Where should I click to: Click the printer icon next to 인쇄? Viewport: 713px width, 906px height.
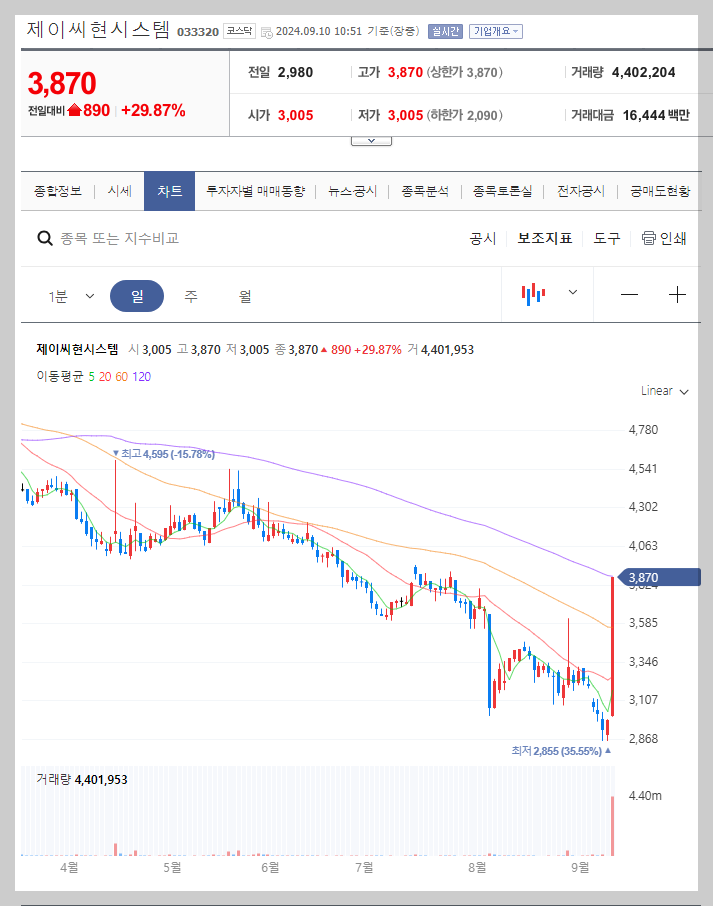pos(650,238)
